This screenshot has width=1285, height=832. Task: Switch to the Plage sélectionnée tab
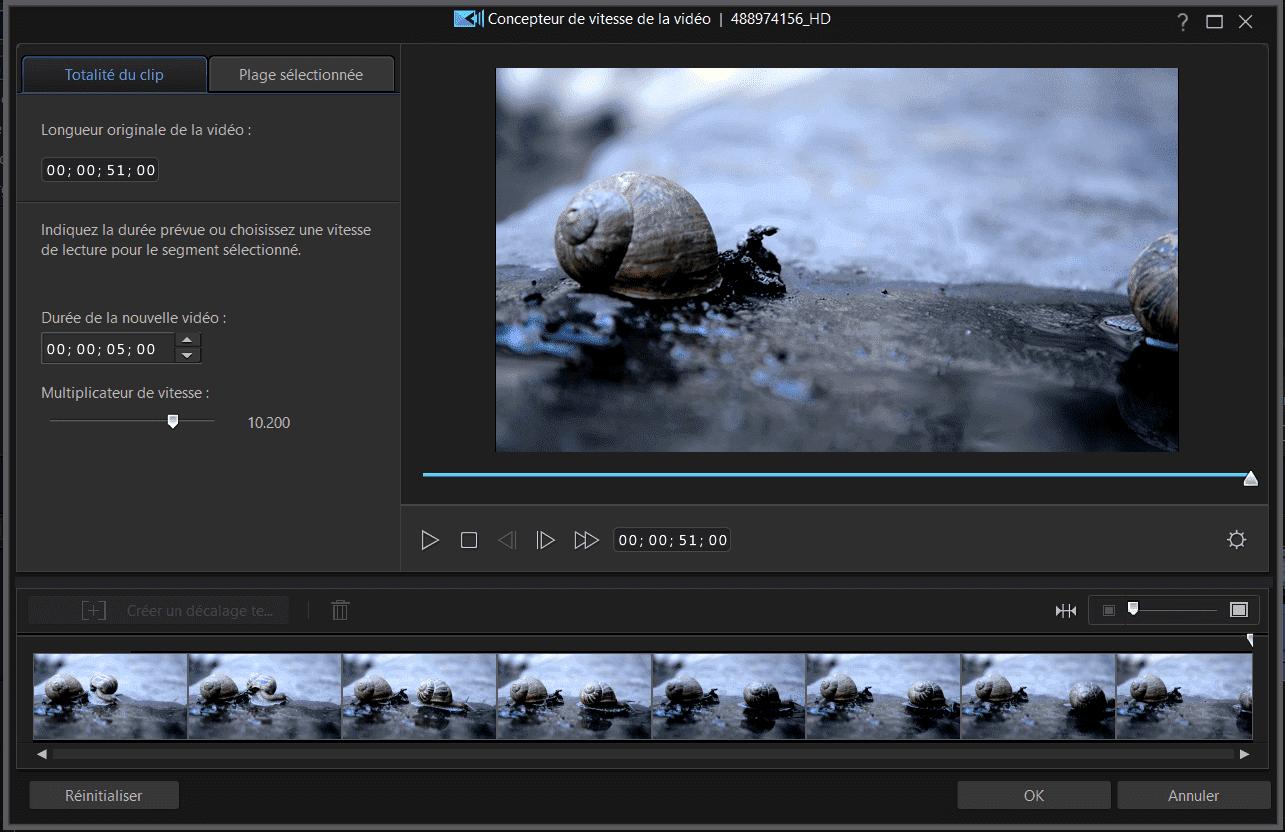click(x=301, y=75)
